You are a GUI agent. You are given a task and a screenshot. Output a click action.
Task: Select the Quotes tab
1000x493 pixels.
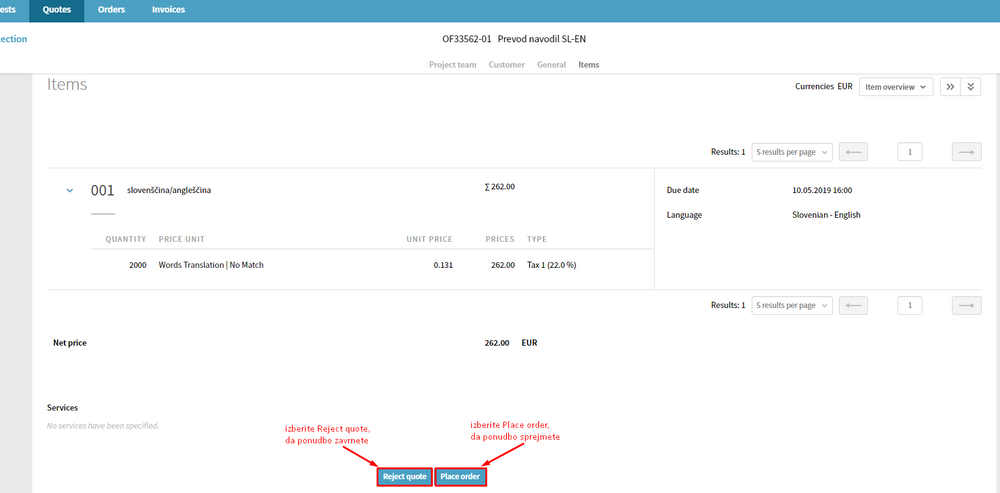[56, 10]
